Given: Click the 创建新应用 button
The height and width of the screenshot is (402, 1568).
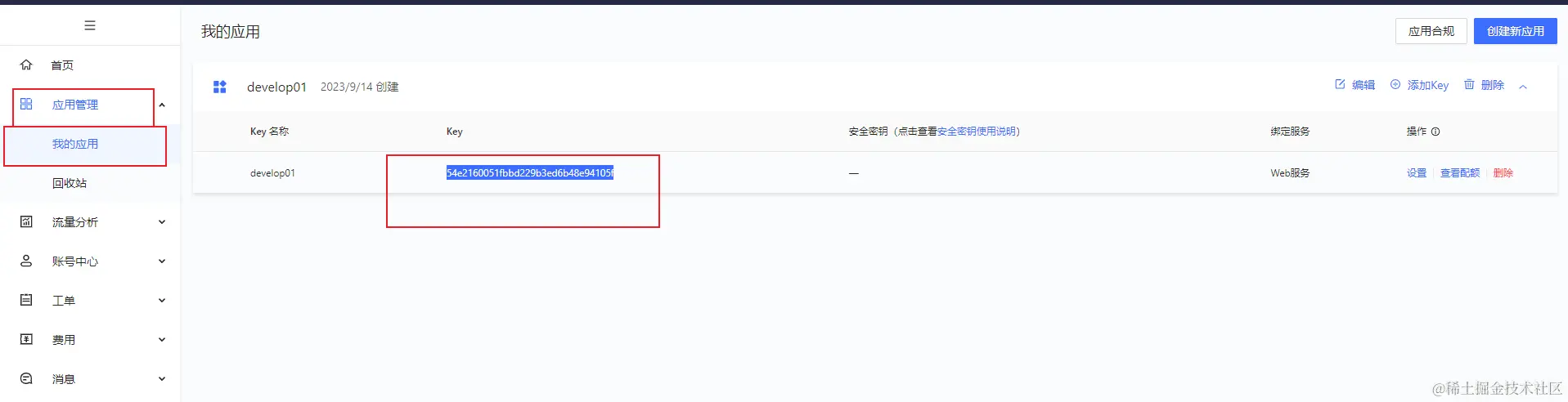Looking at the screenshot, I should 1515,31.
